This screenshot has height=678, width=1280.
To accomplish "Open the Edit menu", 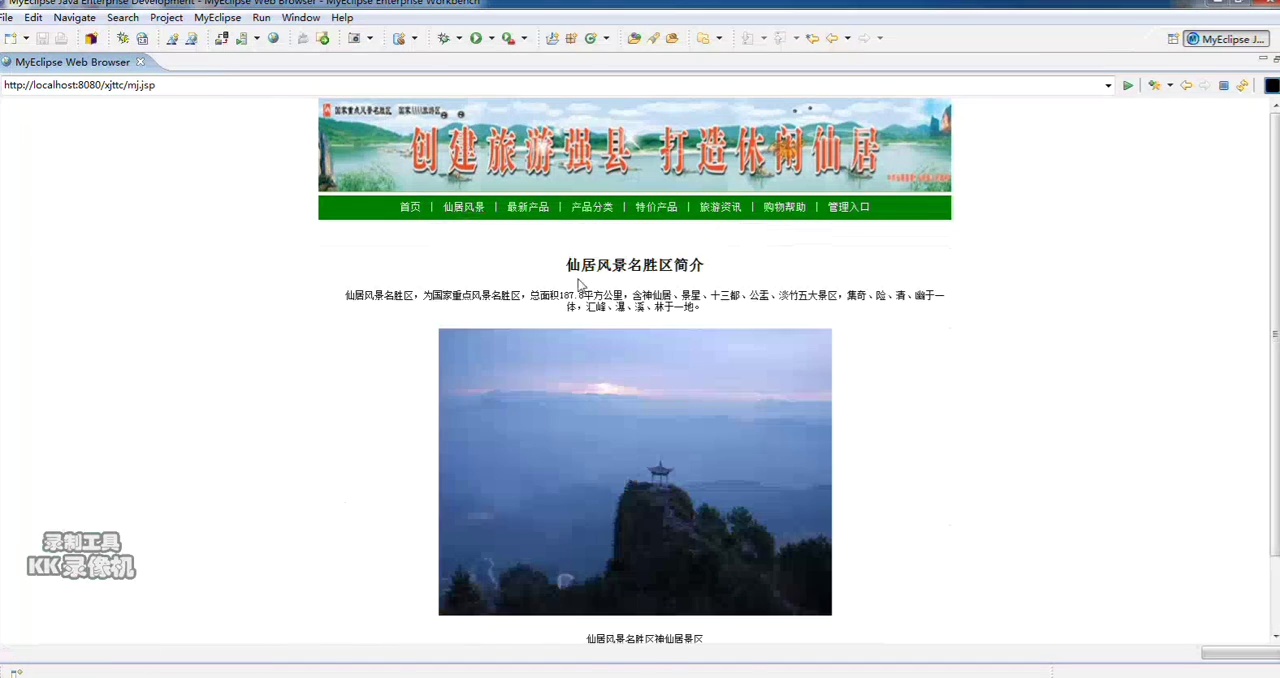I will coord(33,18).
